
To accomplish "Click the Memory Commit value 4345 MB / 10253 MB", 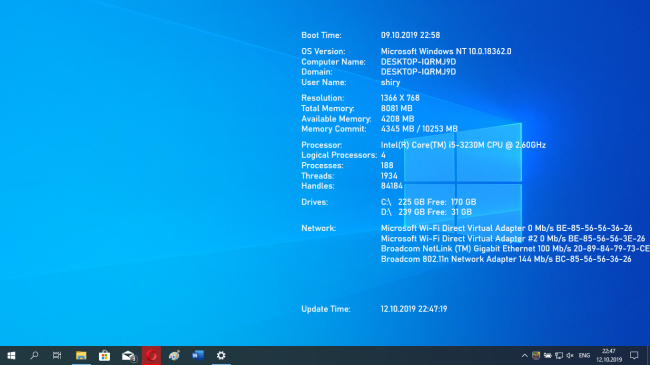I will tap(419, 129).
